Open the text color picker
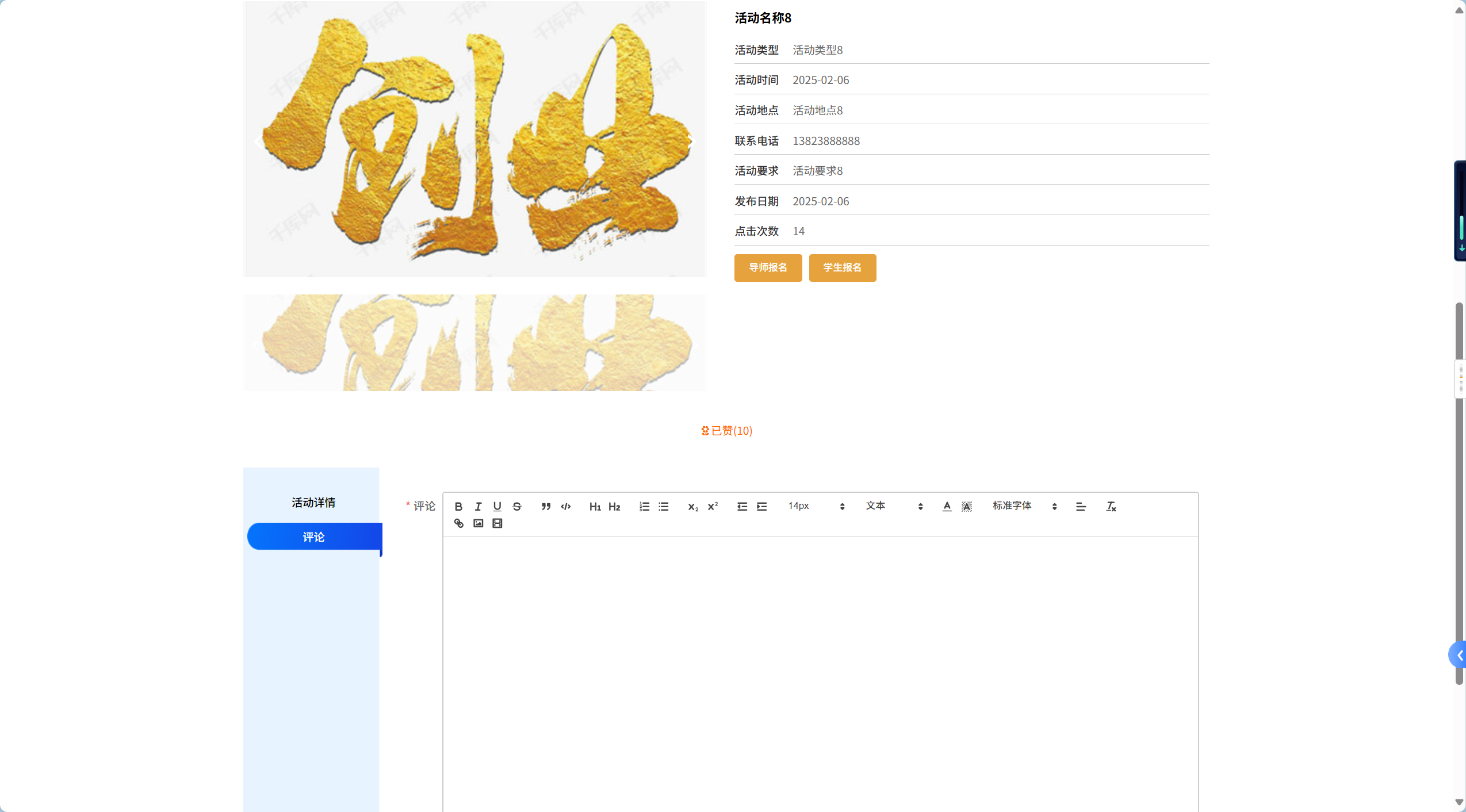This screenshot has height=812, width=1466. click(x=947, y=507)
